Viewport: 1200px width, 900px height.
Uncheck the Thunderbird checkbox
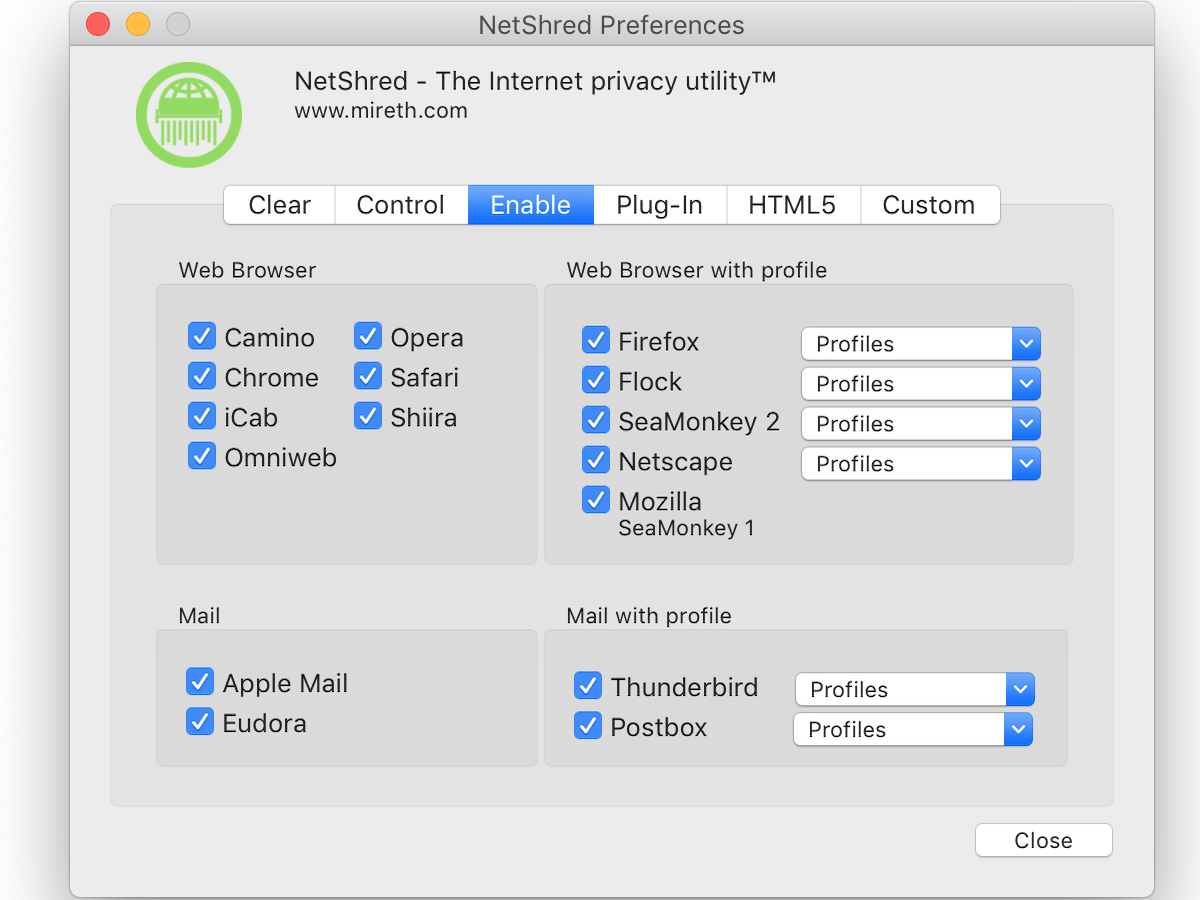coord(588,686)
